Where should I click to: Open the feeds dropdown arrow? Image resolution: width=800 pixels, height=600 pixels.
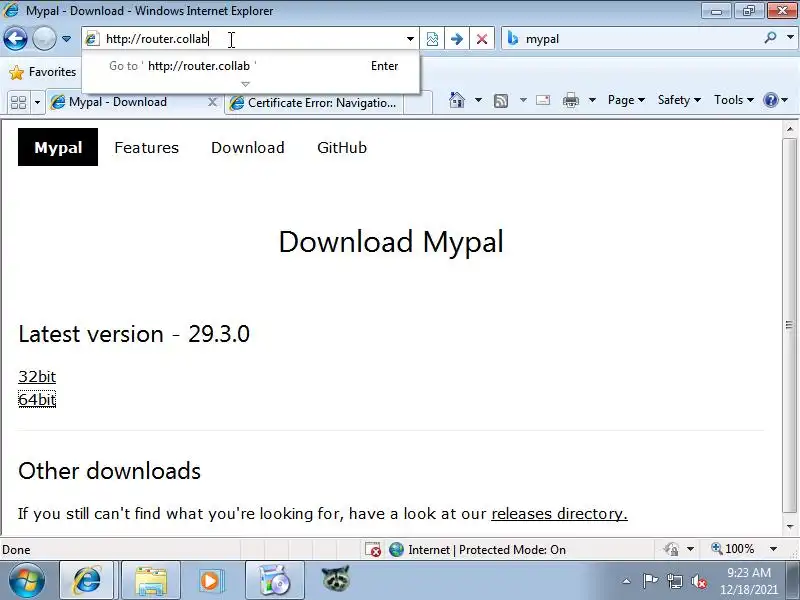pyautogui.click(x=523, y=100)
